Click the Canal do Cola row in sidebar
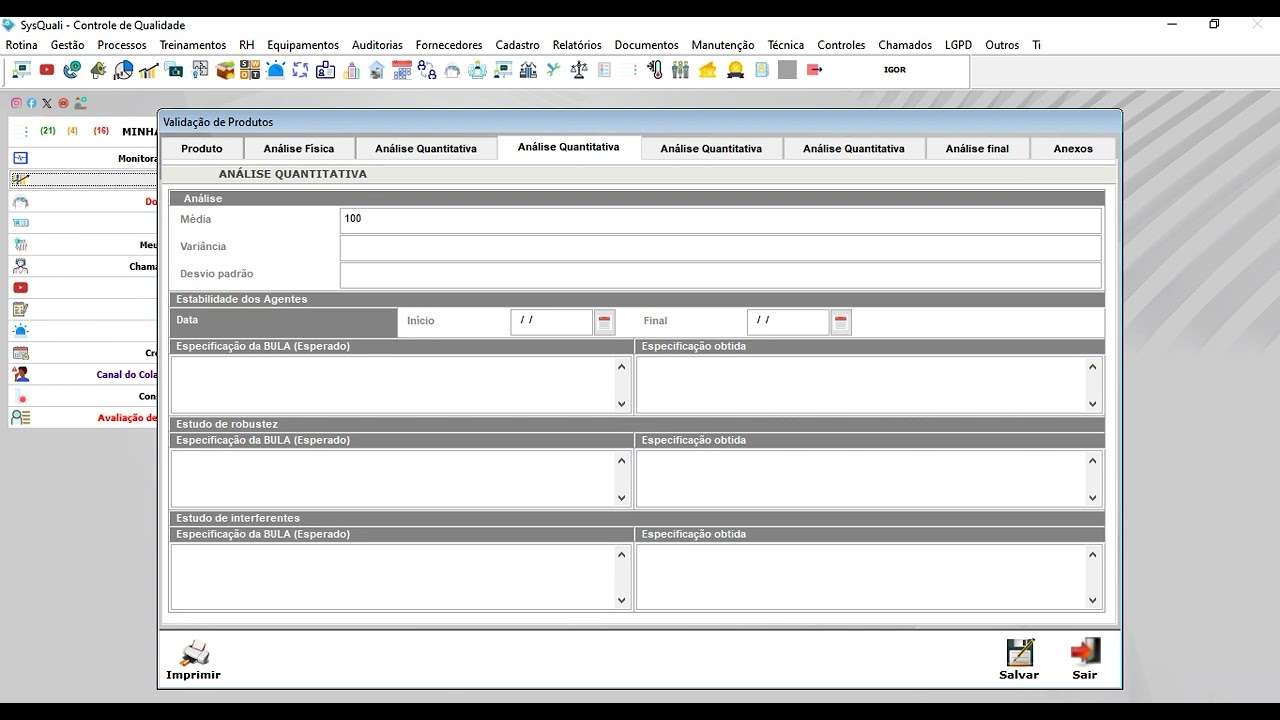1280x720 pixels. pyautogui.click(x=83, y=374)
